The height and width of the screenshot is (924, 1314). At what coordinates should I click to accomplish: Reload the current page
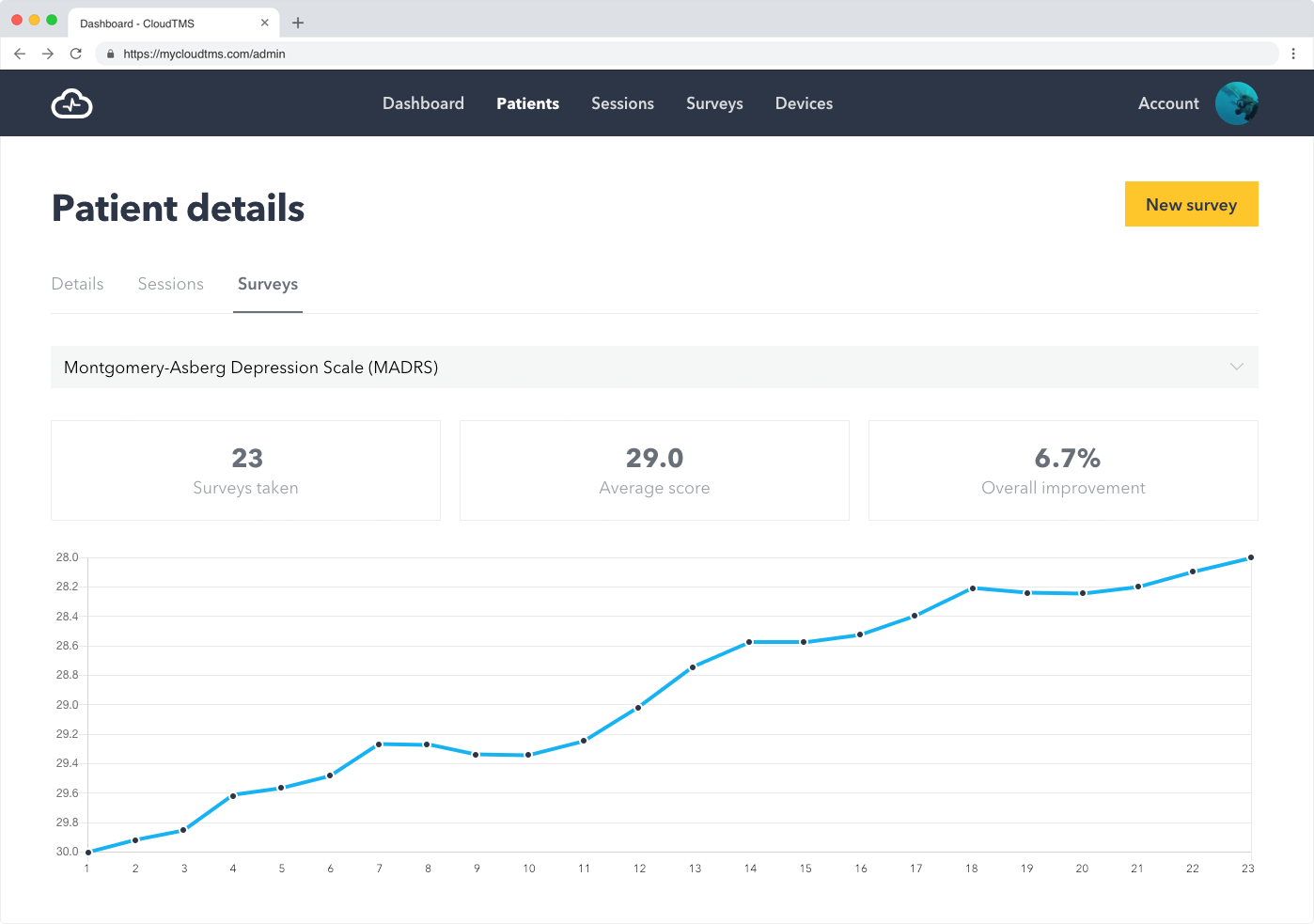tap(75, 54)
